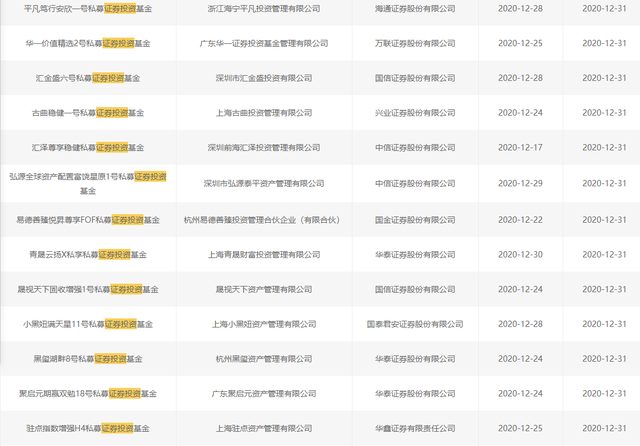Open the 易德善臻悦昇尊享FOF私募证券投资基金 fund name
The image size is (640, 446).
click(88, 220)
